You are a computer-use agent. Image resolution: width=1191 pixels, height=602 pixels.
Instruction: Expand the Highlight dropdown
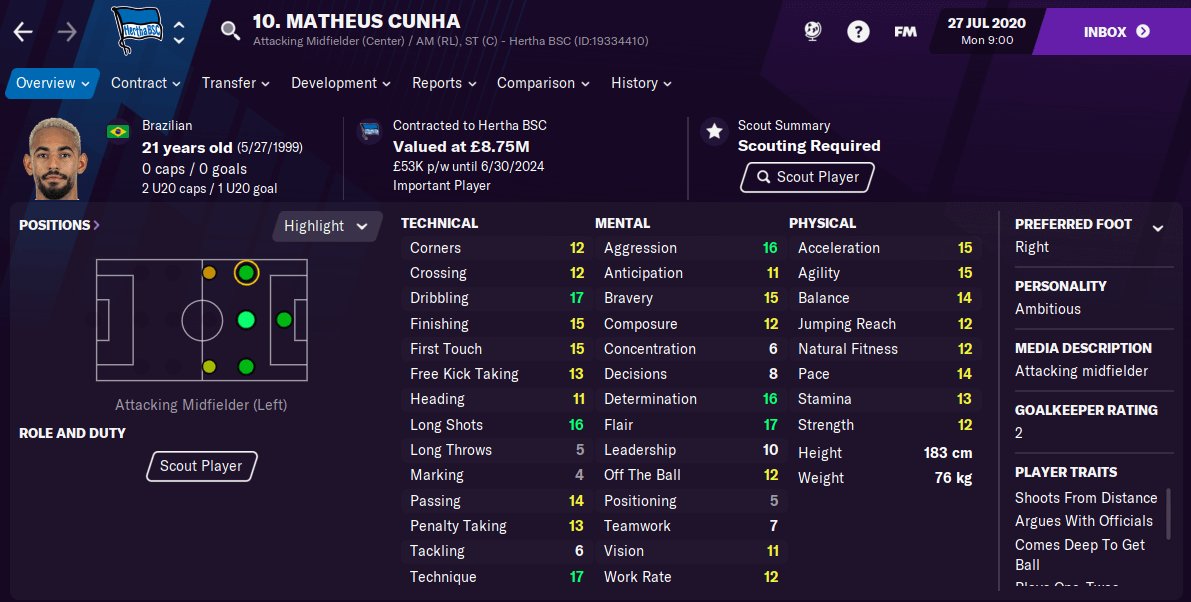[x=326, y=226]
